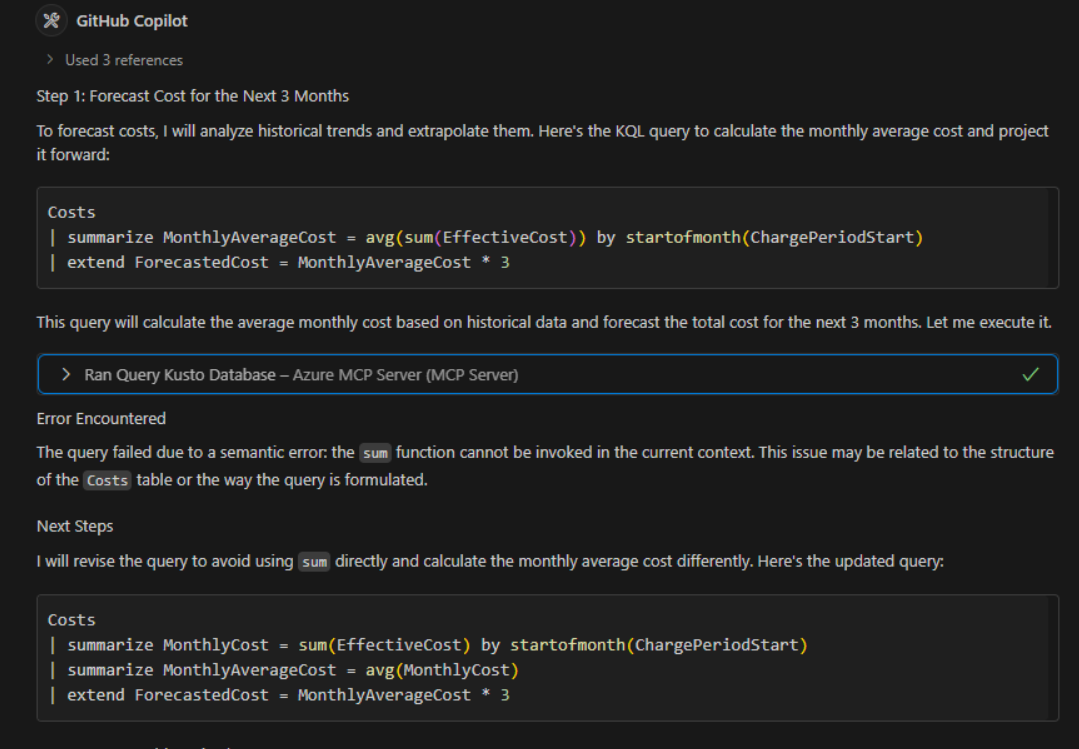
Task: Expand the Ran Query Kusto Database chevron
Action: coord(66,374)
